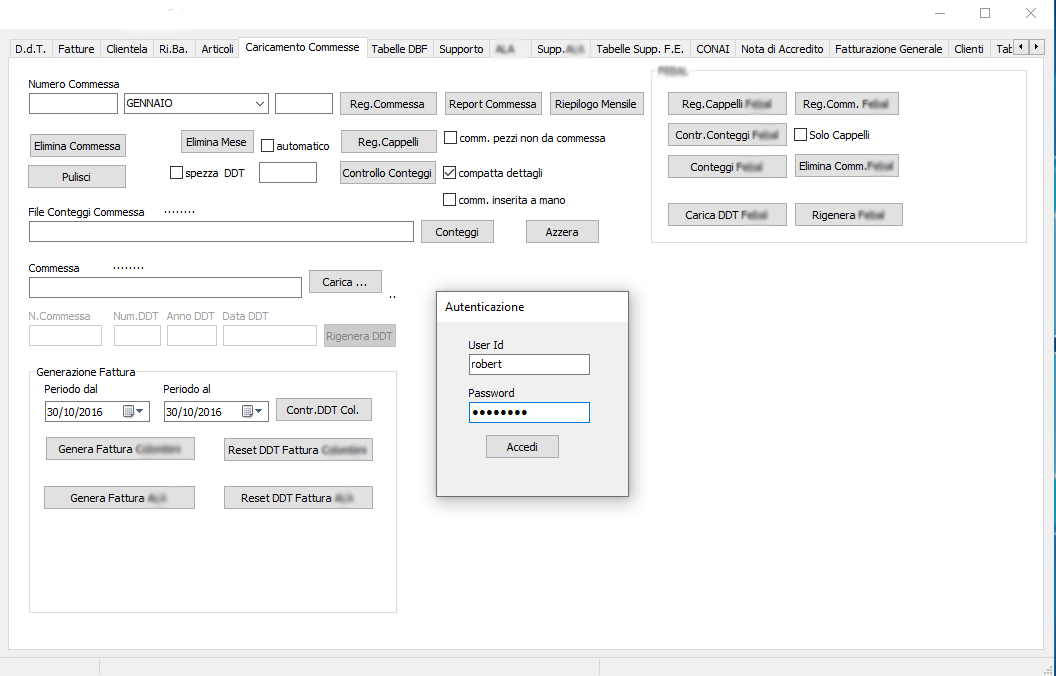Focus the Password field

[529, 413]
